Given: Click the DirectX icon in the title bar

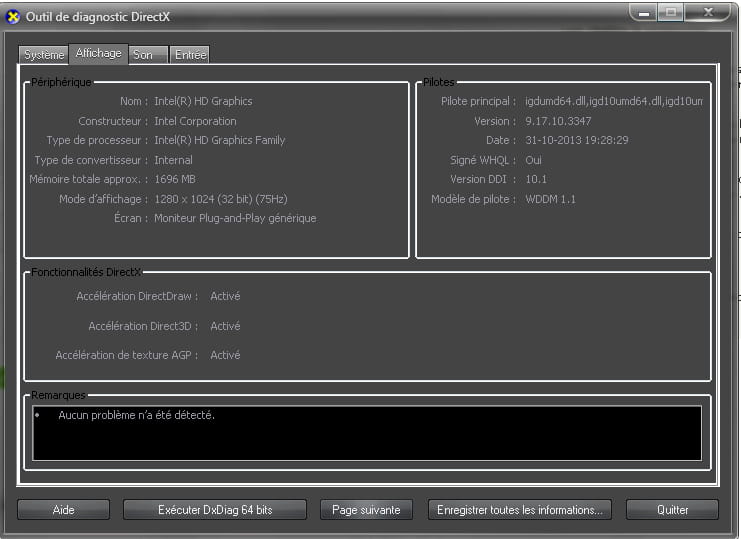Looking at the screenshot, I should pos(13,17).
